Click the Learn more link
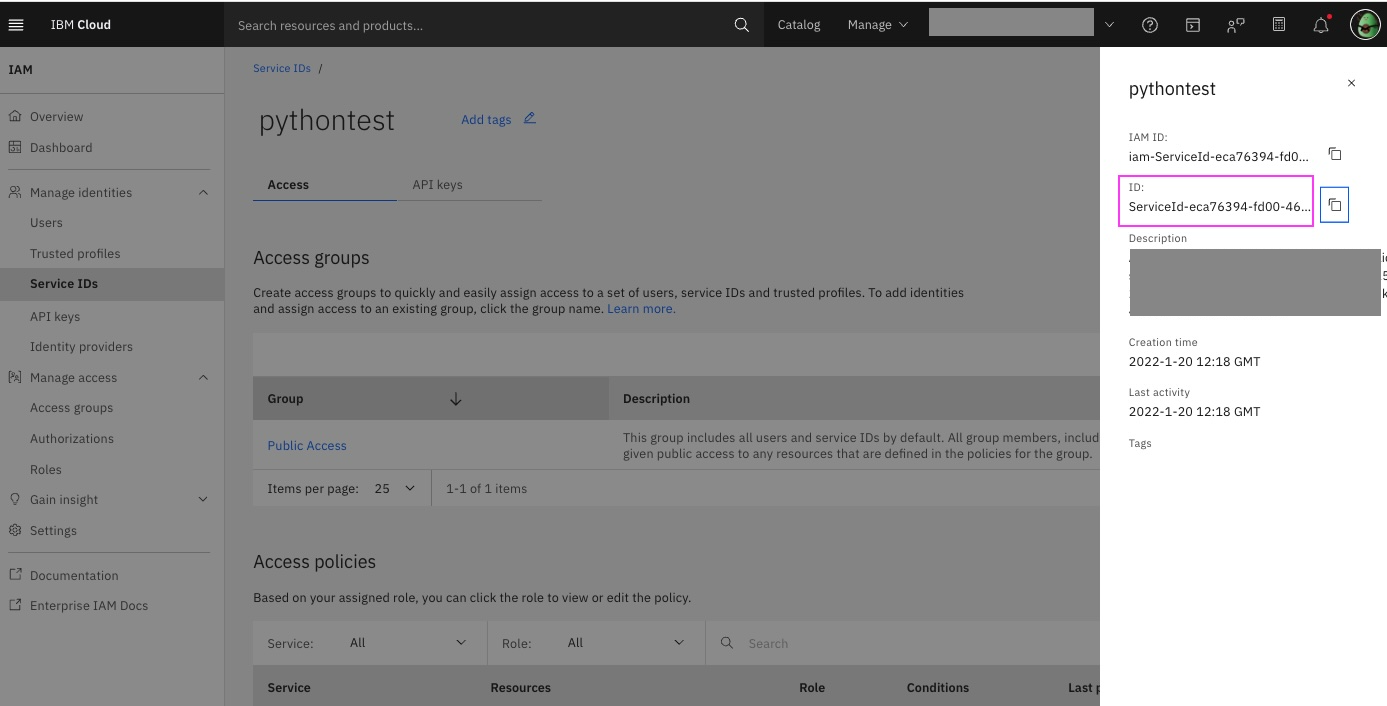This screenshot has width=1387, height=706. pyautogui.click(x=641, y=309)
